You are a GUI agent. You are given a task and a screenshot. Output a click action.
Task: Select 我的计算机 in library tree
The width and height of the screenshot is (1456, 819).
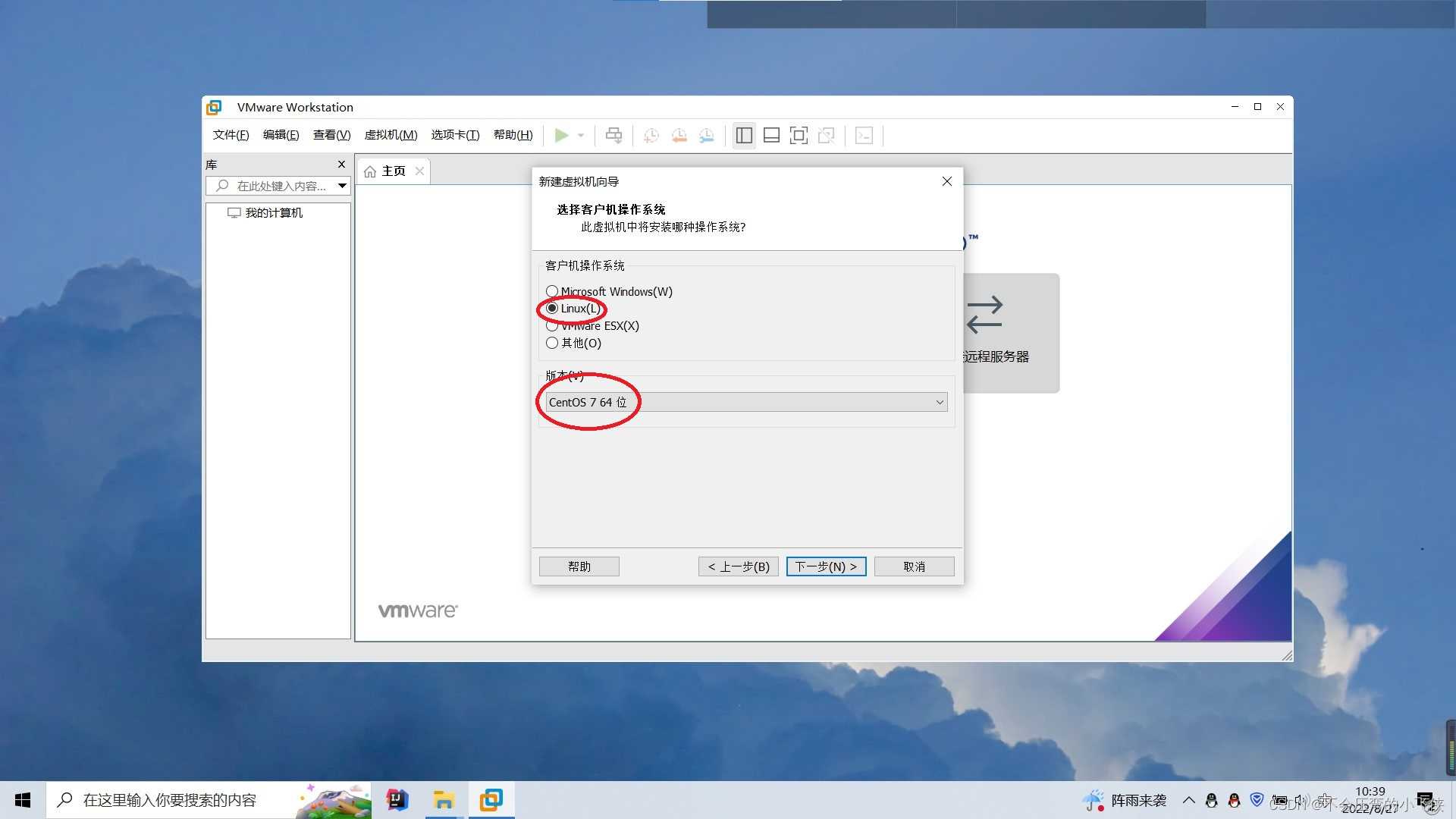pos(265,213)
